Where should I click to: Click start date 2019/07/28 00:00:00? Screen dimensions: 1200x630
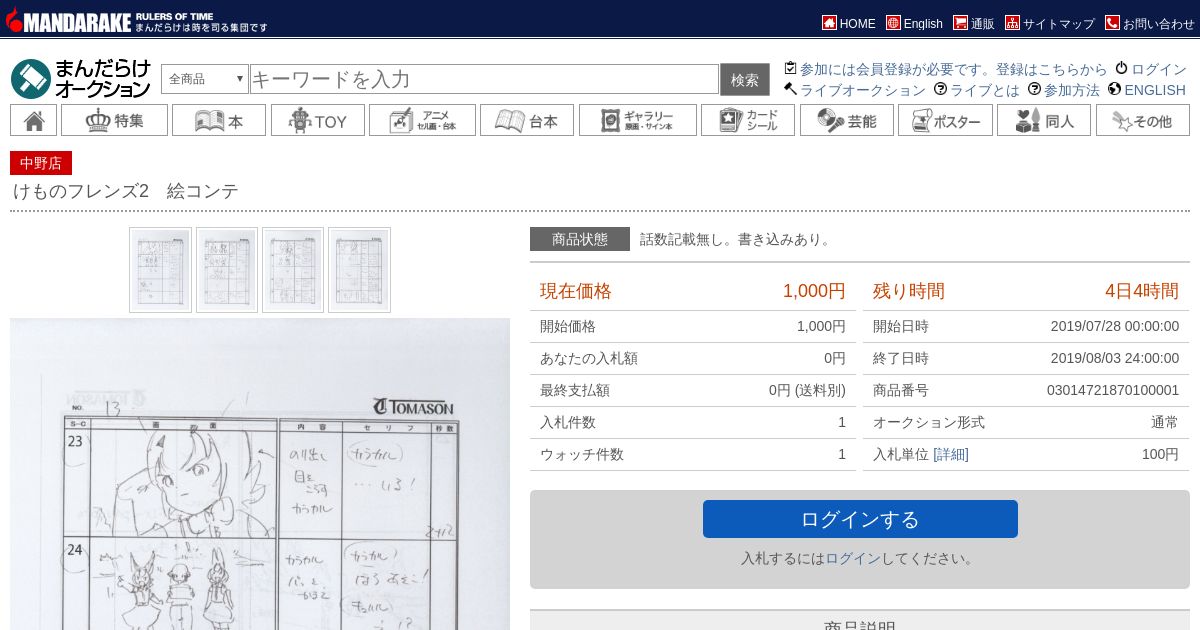click(x=1115, y=326)
